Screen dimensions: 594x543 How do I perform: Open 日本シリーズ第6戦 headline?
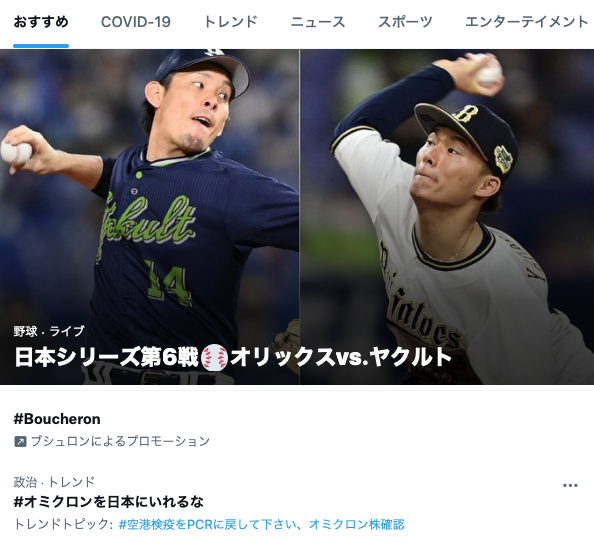point(233,357)
